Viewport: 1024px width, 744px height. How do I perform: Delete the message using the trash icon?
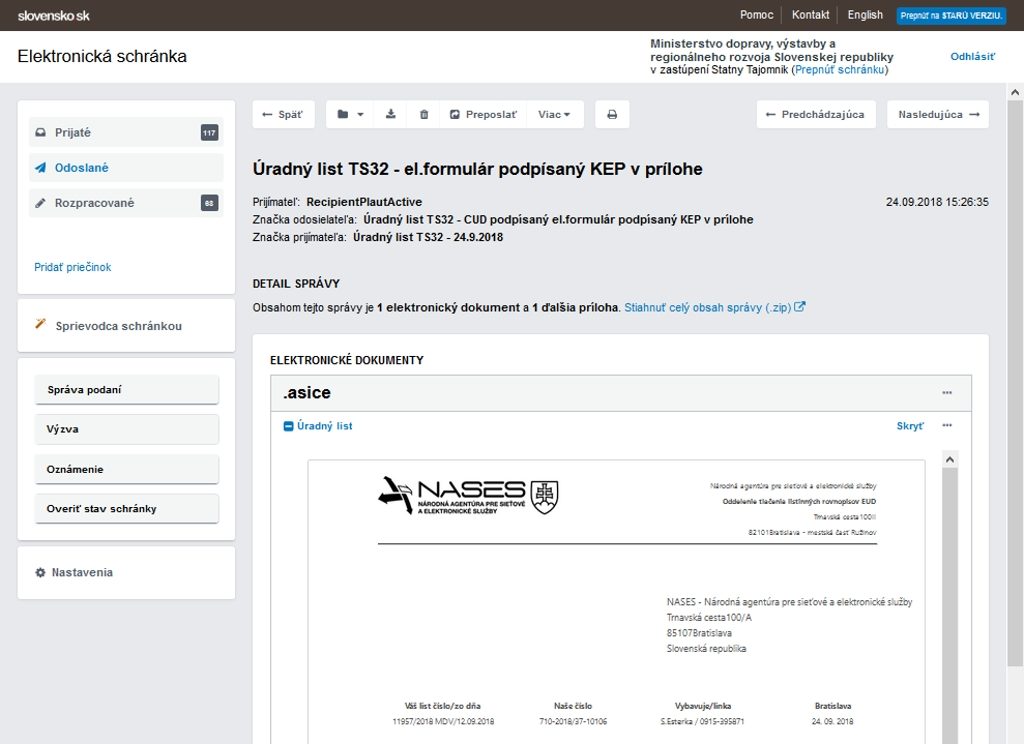point(424,114)
